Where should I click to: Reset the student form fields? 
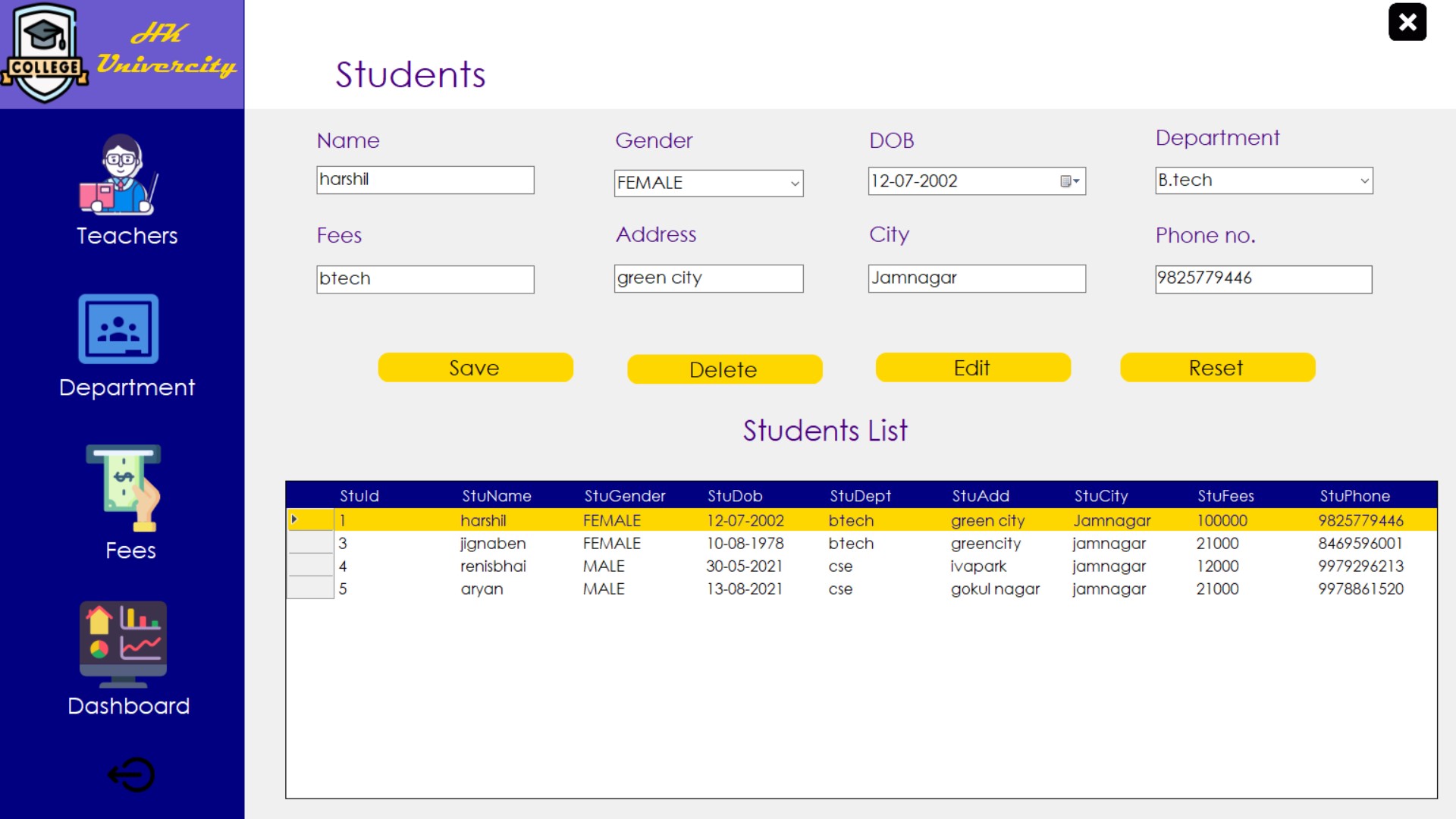(x=1216, y=368)
